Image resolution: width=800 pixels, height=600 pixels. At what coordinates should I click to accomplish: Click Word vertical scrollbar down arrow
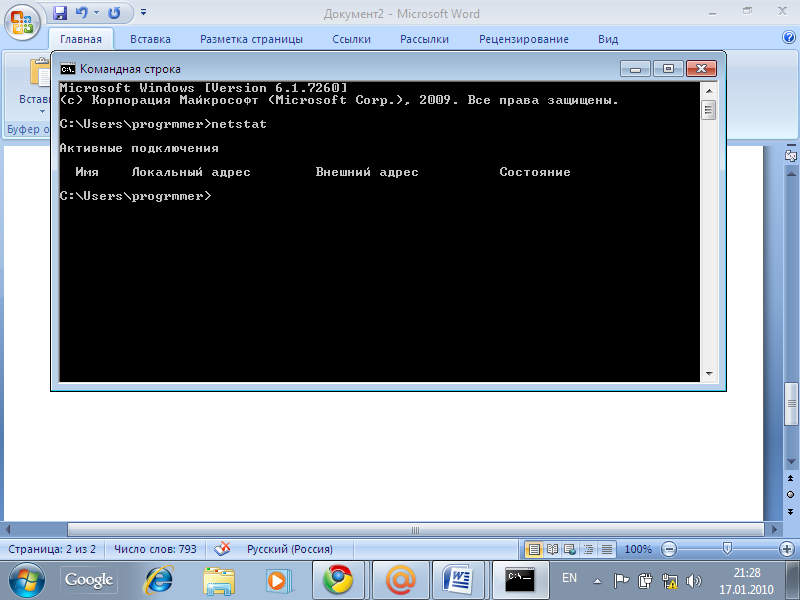(x=791, y=462)
